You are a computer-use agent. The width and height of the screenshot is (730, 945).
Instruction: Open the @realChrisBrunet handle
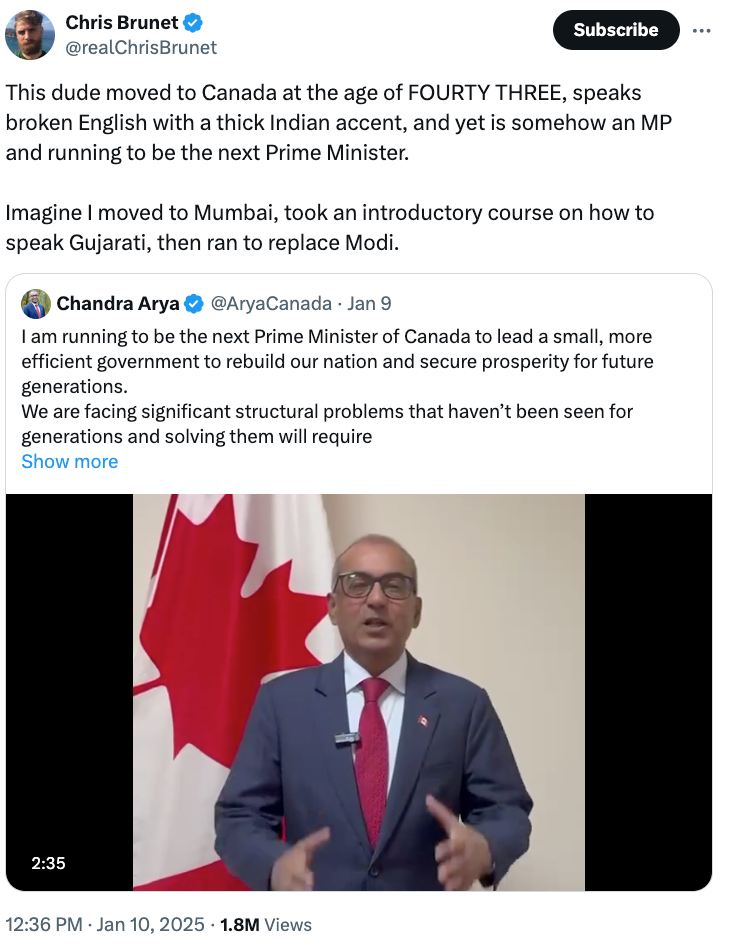(x=141, y=48)
